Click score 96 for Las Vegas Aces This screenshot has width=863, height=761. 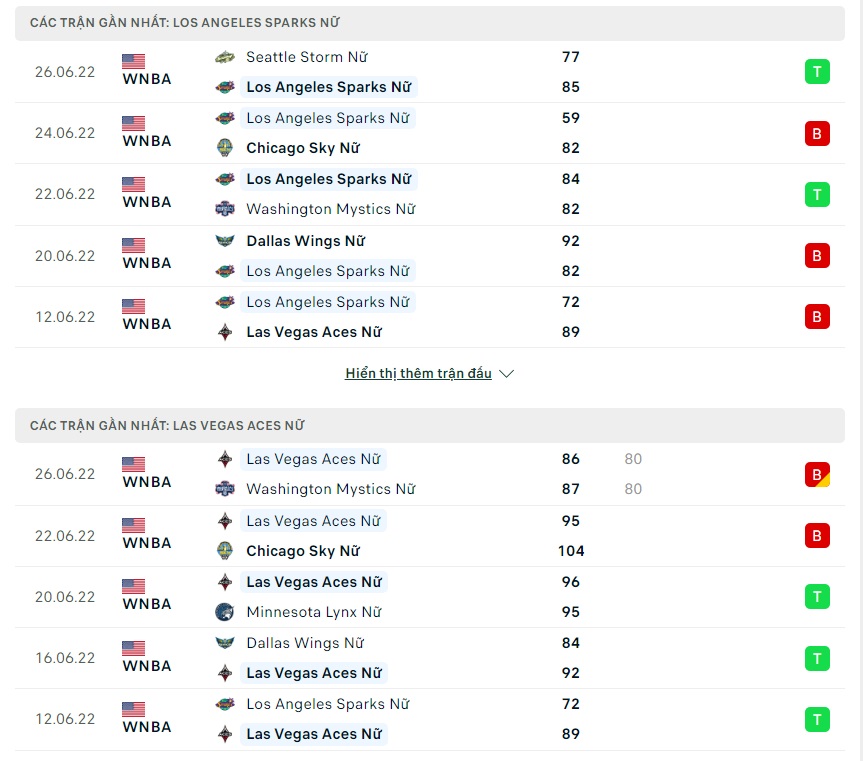(571, 582)
